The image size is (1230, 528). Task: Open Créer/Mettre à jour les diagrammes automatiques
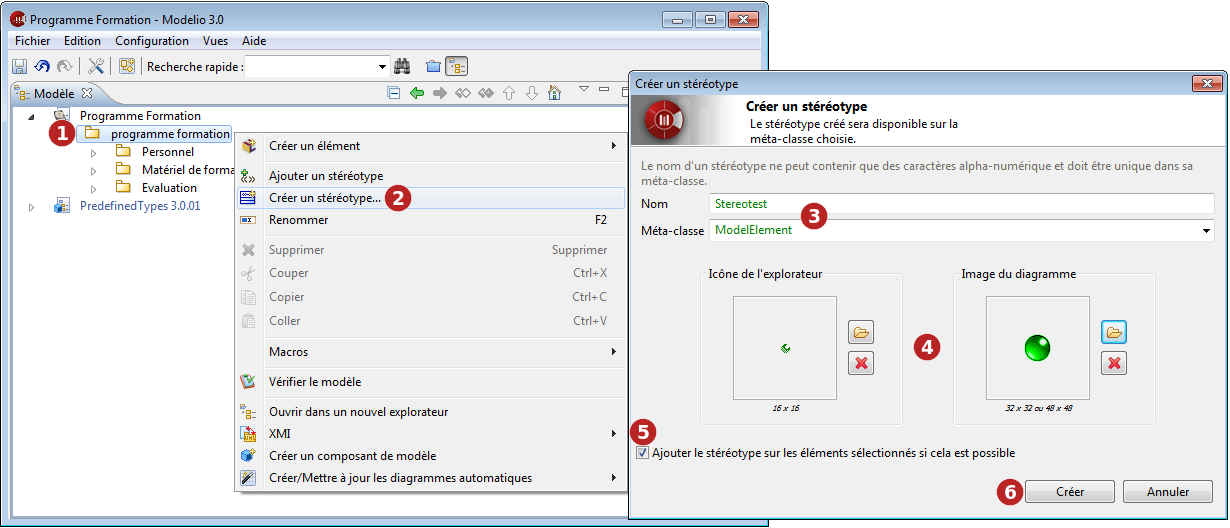pos(430,478)
